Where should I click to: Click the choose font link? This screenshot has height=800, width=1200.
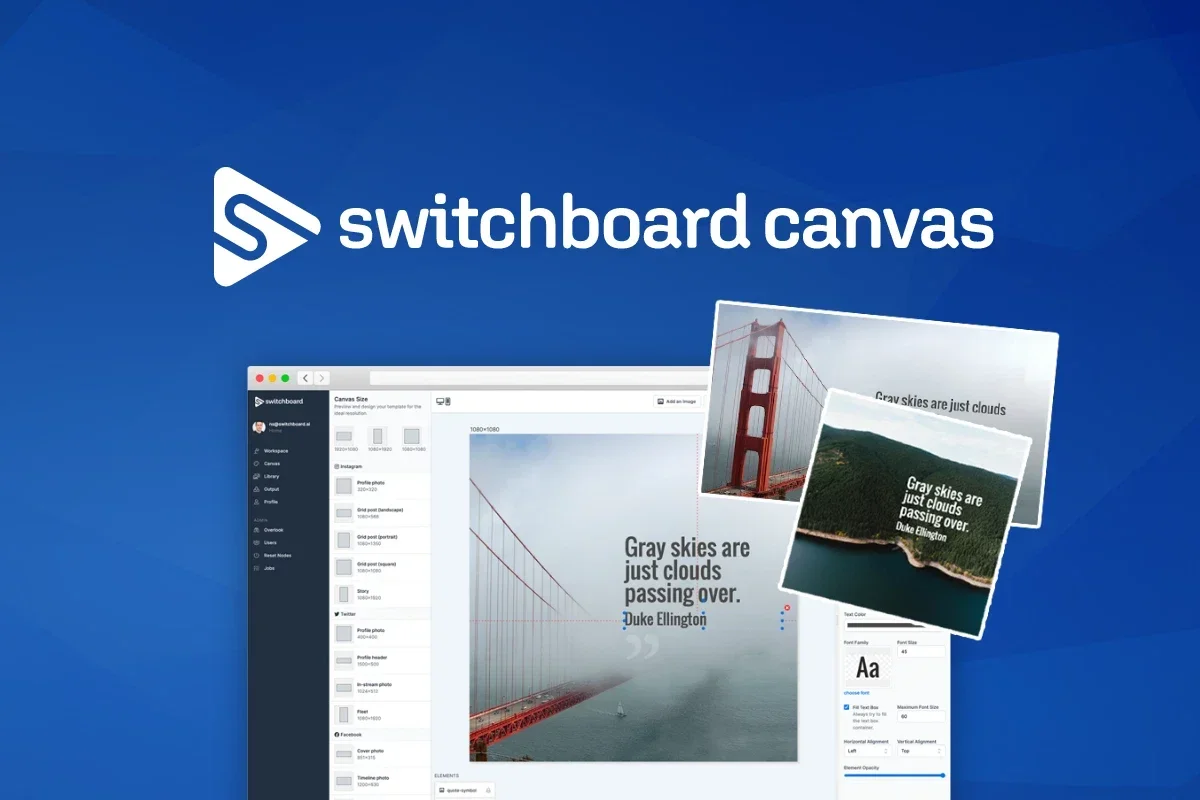(857, 692)
